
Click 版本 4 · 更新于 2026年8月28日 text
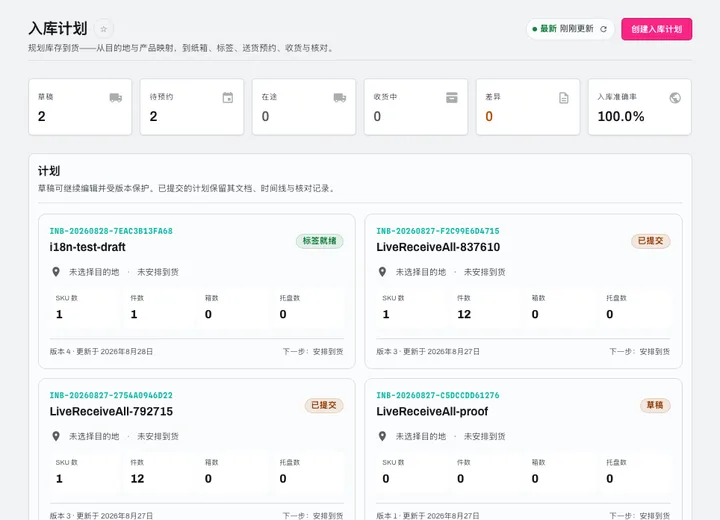pos(101,351)
